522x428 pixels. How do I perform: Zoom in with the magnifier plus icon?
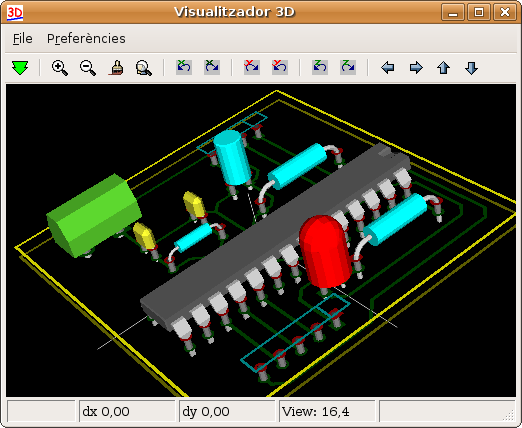[60, 68]
